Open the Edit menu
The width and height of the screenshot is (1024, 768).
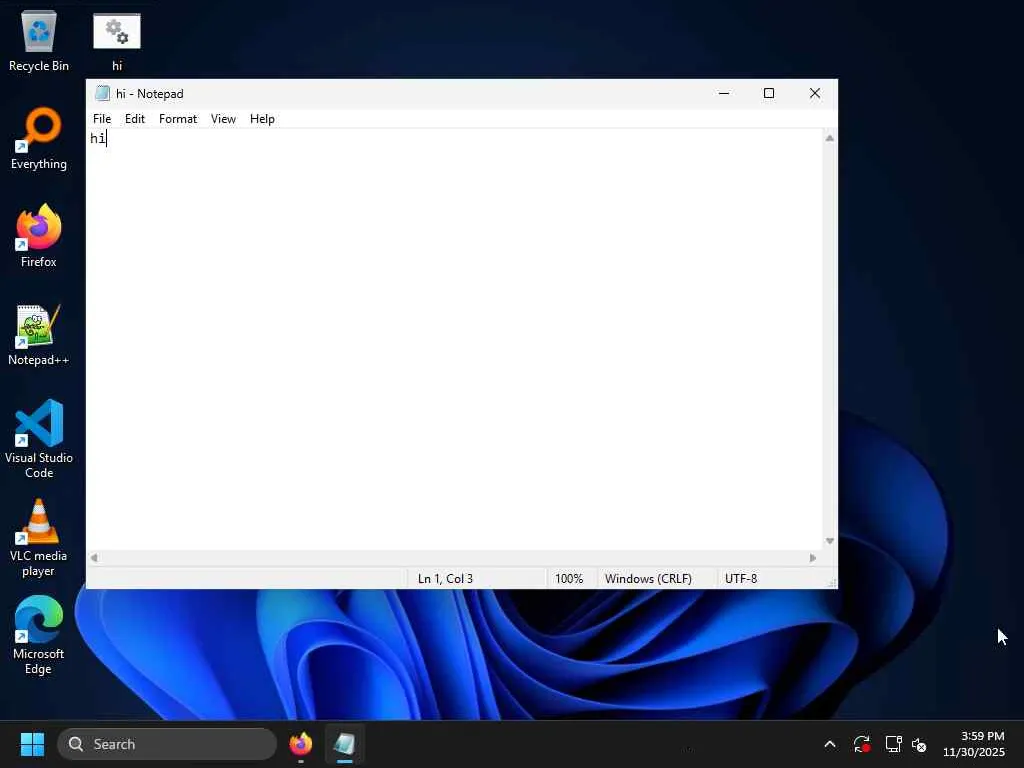[135, 119]
